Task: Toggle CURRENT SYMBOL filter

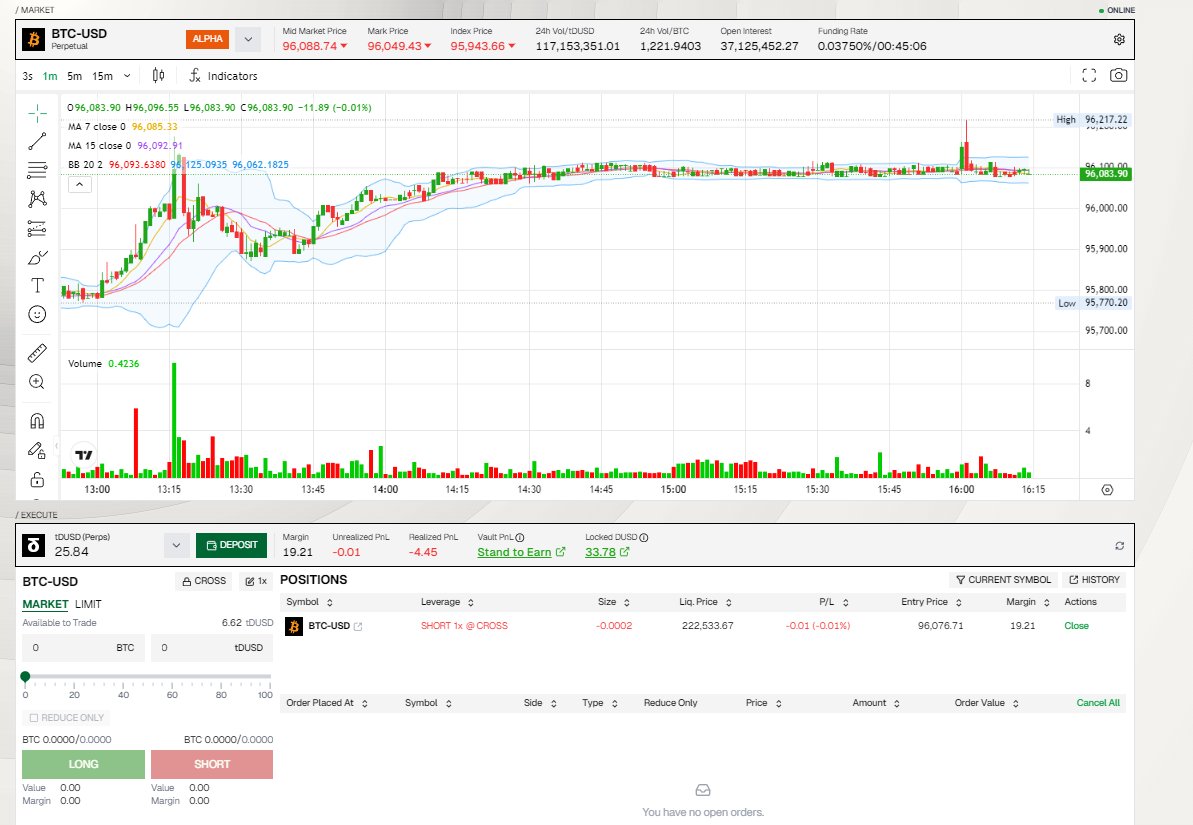Action: point(1003,580)
